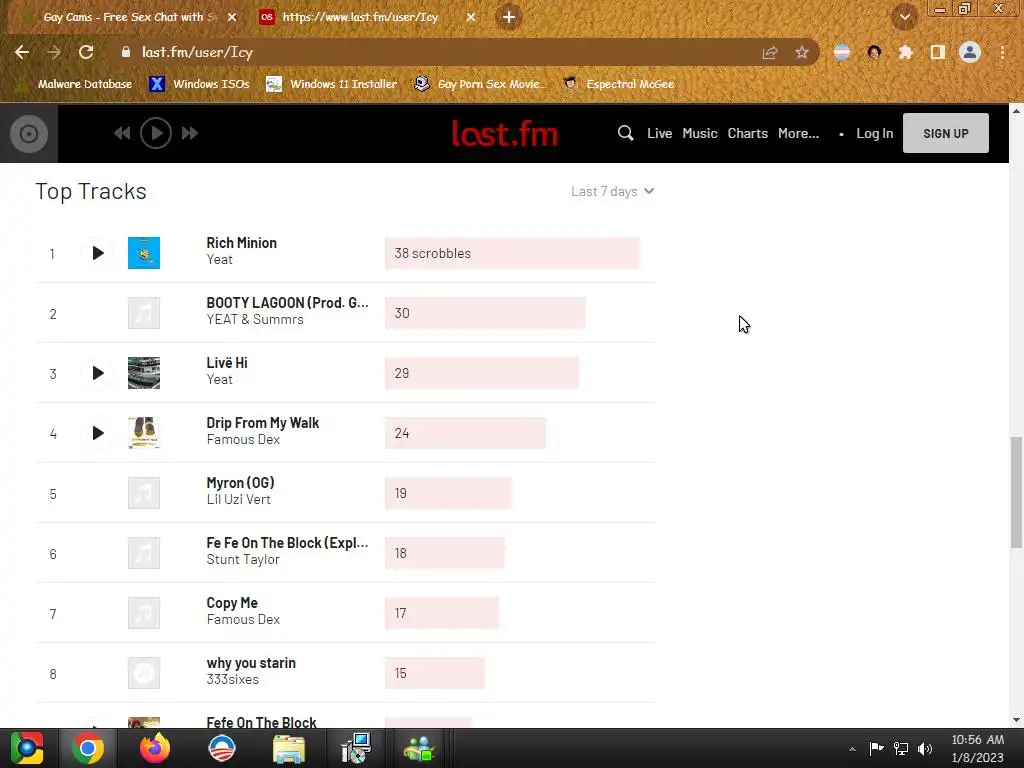This screenshot has width=1024, height=768.
Task: Reload the page
Action: click(x=86, y=52)
